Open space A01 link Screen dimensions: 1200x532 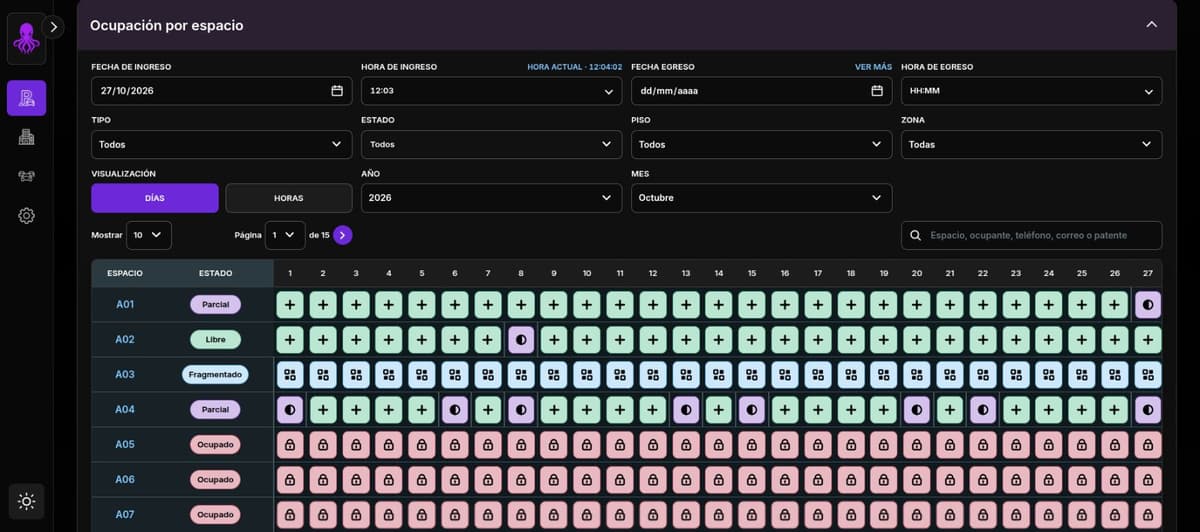[x=125, y=304]
